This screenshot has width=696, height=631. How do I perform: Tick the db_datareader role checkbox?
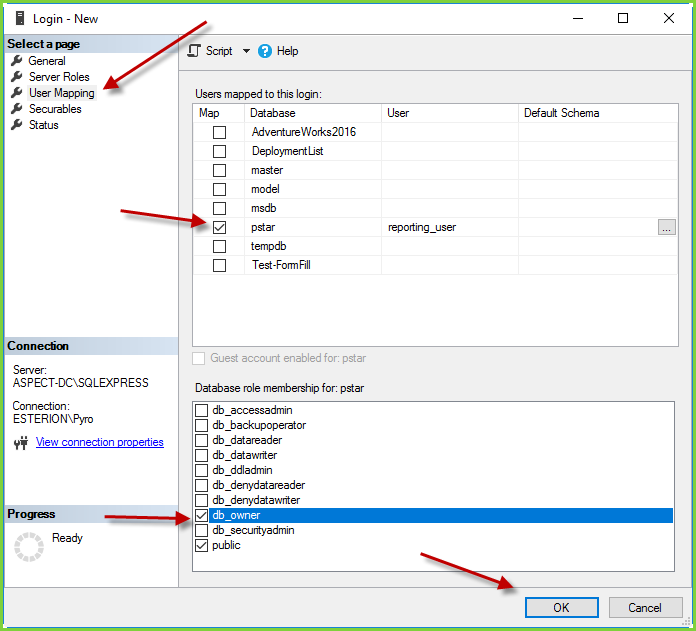pos(202,440)
